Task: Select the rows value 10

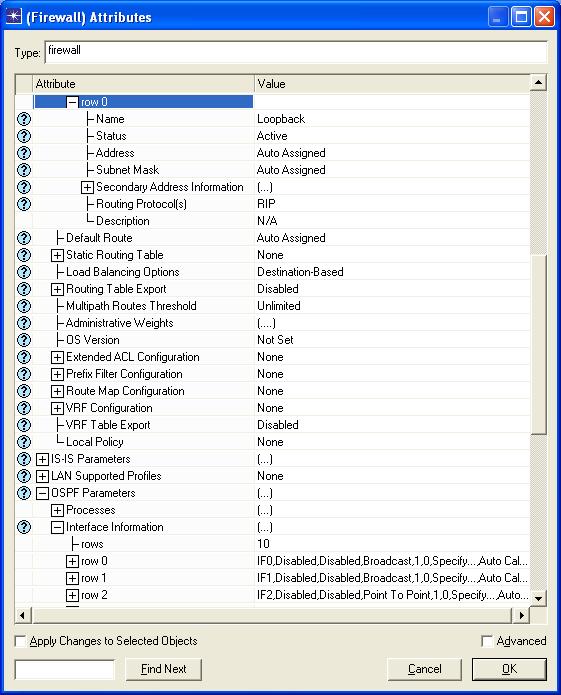Action: [263, 544]
